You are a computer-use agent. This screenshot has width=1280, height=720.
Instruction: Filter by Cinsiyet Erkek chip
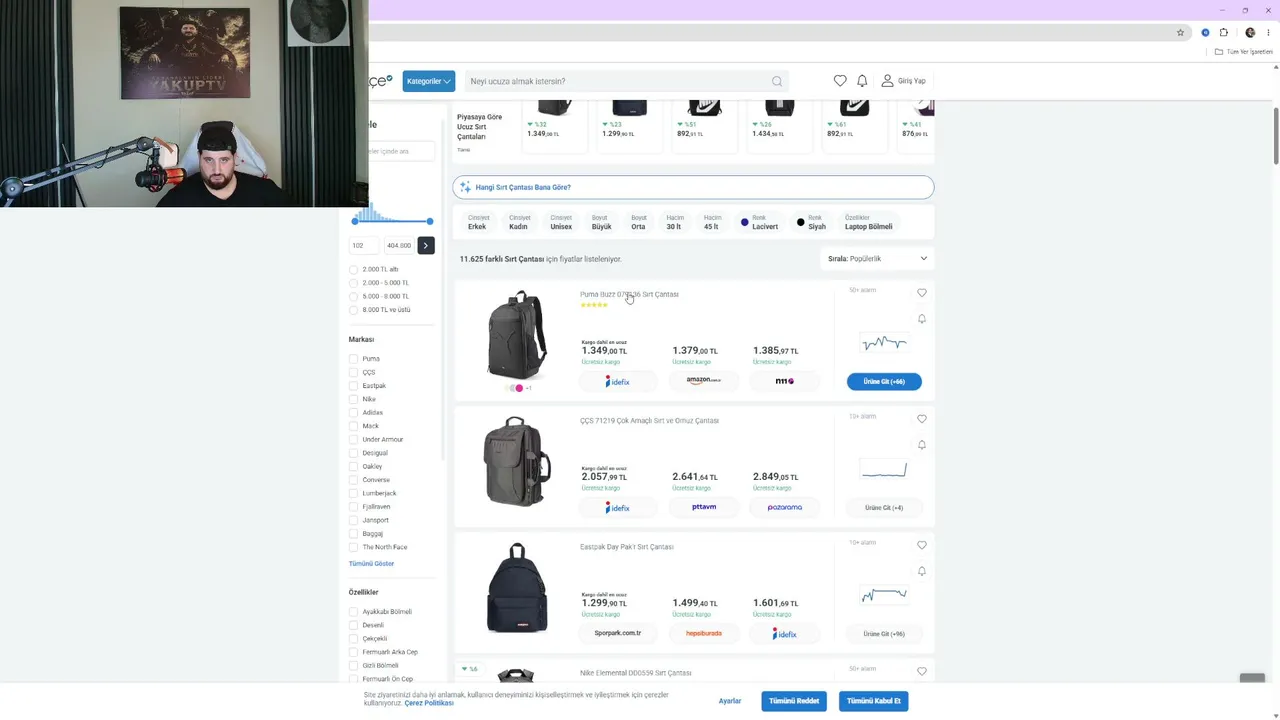click(x=478, y=222)
